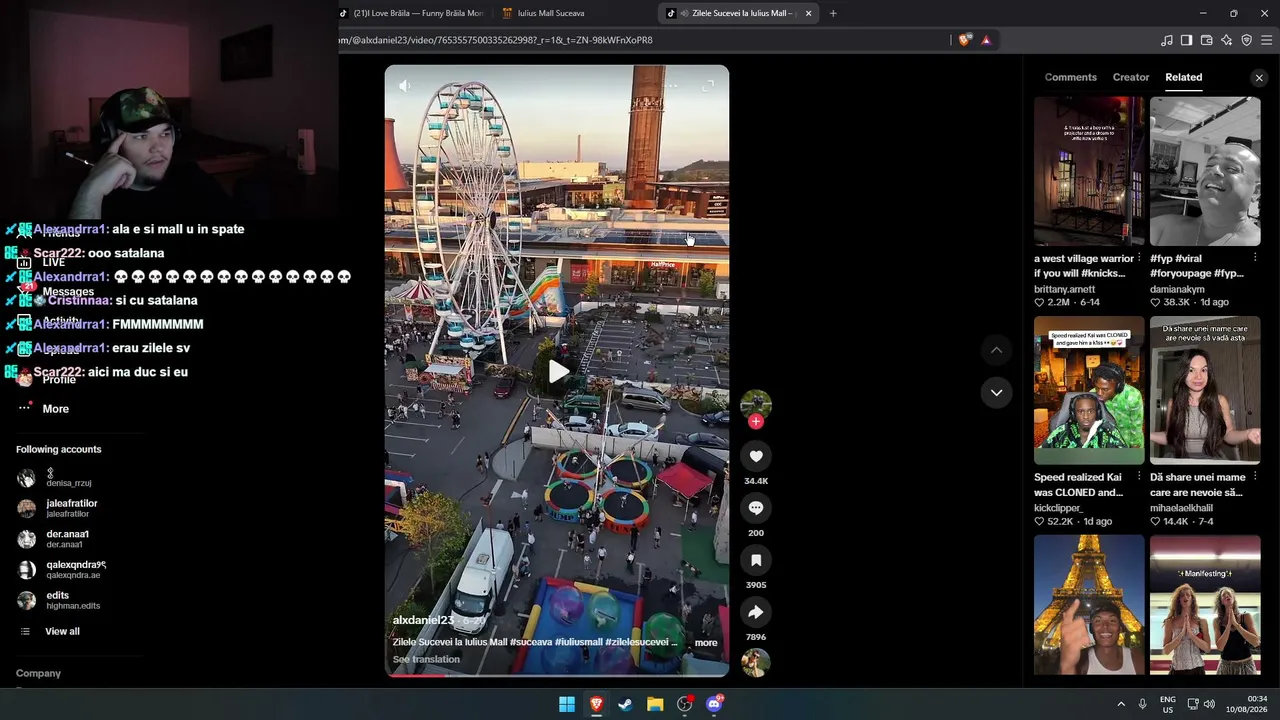Viewport: 1280px width, 720px height.
Task: Open the Windows Start menu
Action: 567,704
